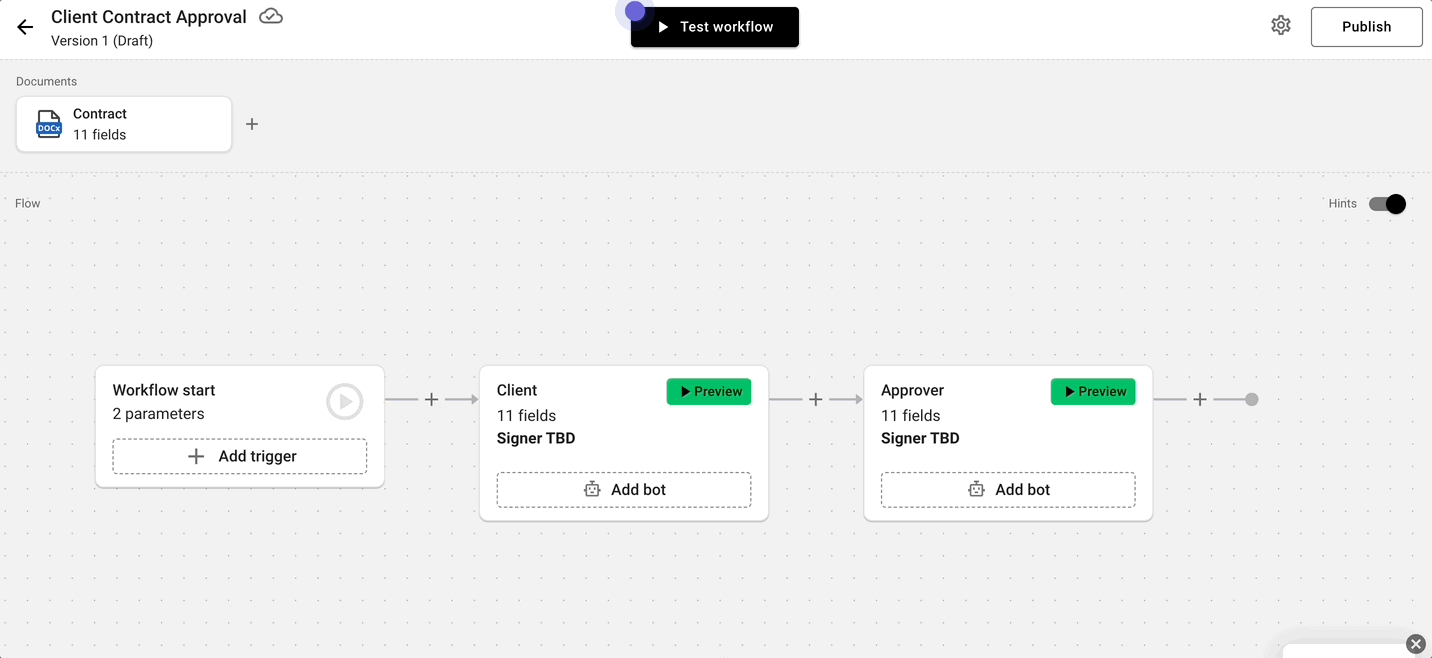Screen dimensions: 1432x658
Task: Select the Client step title
Action: point(517,390)
